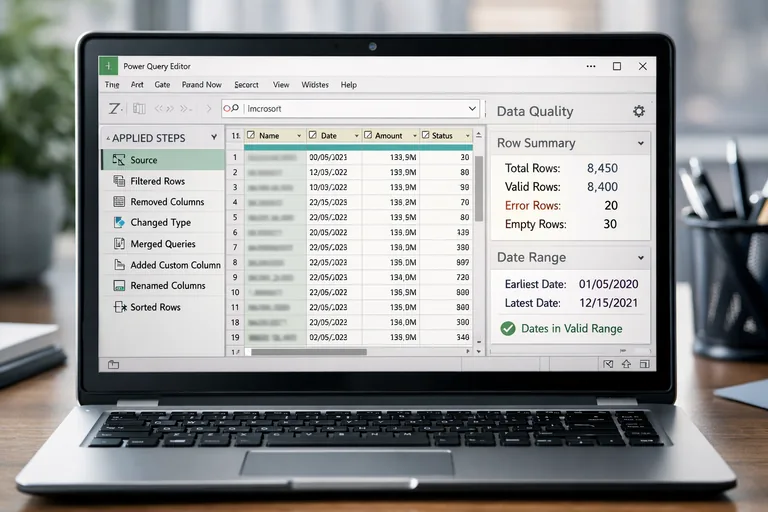Toggle the Date column type checkbox icon

(x=313, y=135)
